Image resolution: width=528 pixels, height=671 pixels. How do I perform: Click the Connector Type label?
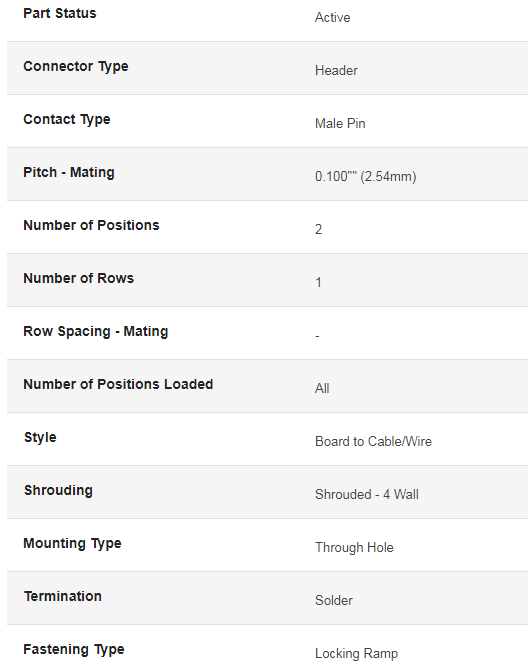tap(76, 67)
